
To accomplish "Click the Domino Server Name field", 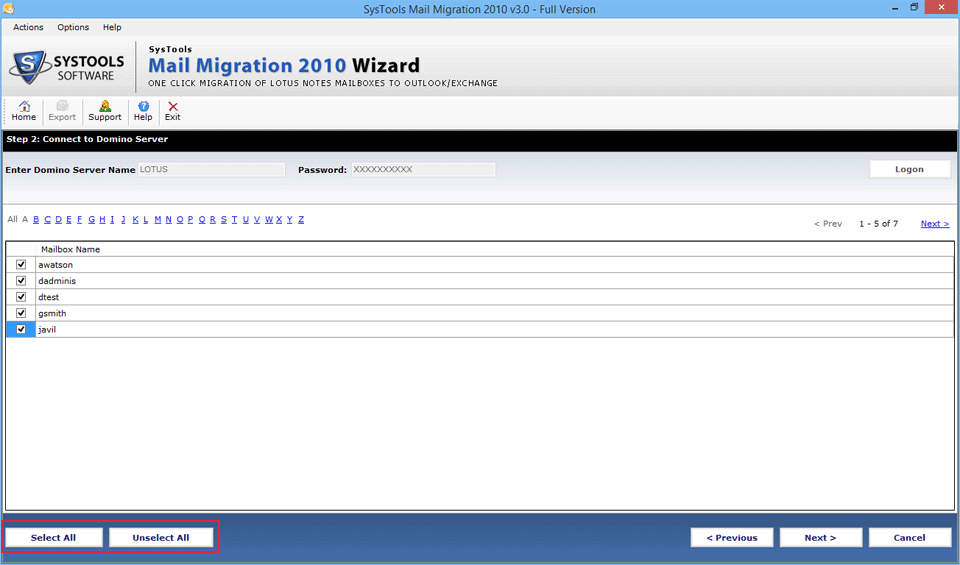I will coord(211,170).
